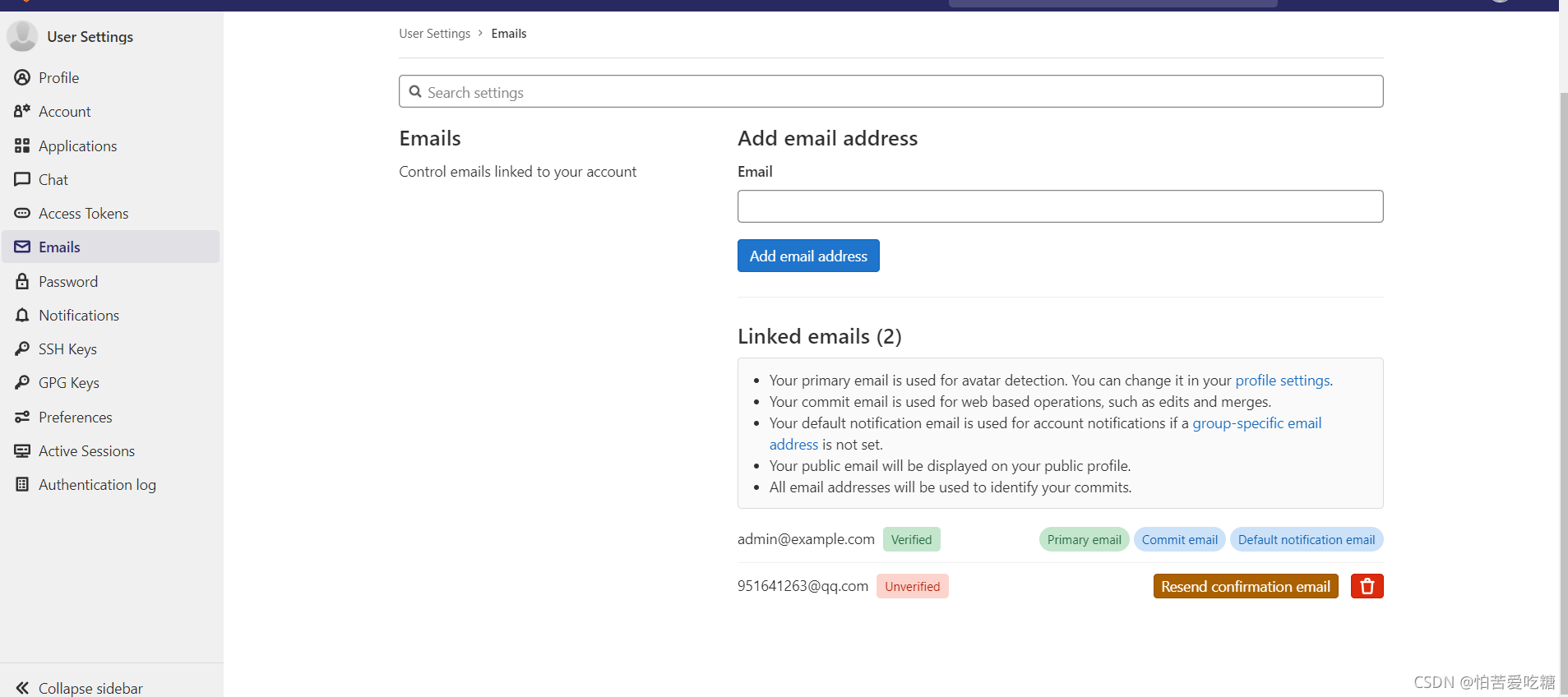
Task: Click the Chat bubble icon
Action: [22, 179]
